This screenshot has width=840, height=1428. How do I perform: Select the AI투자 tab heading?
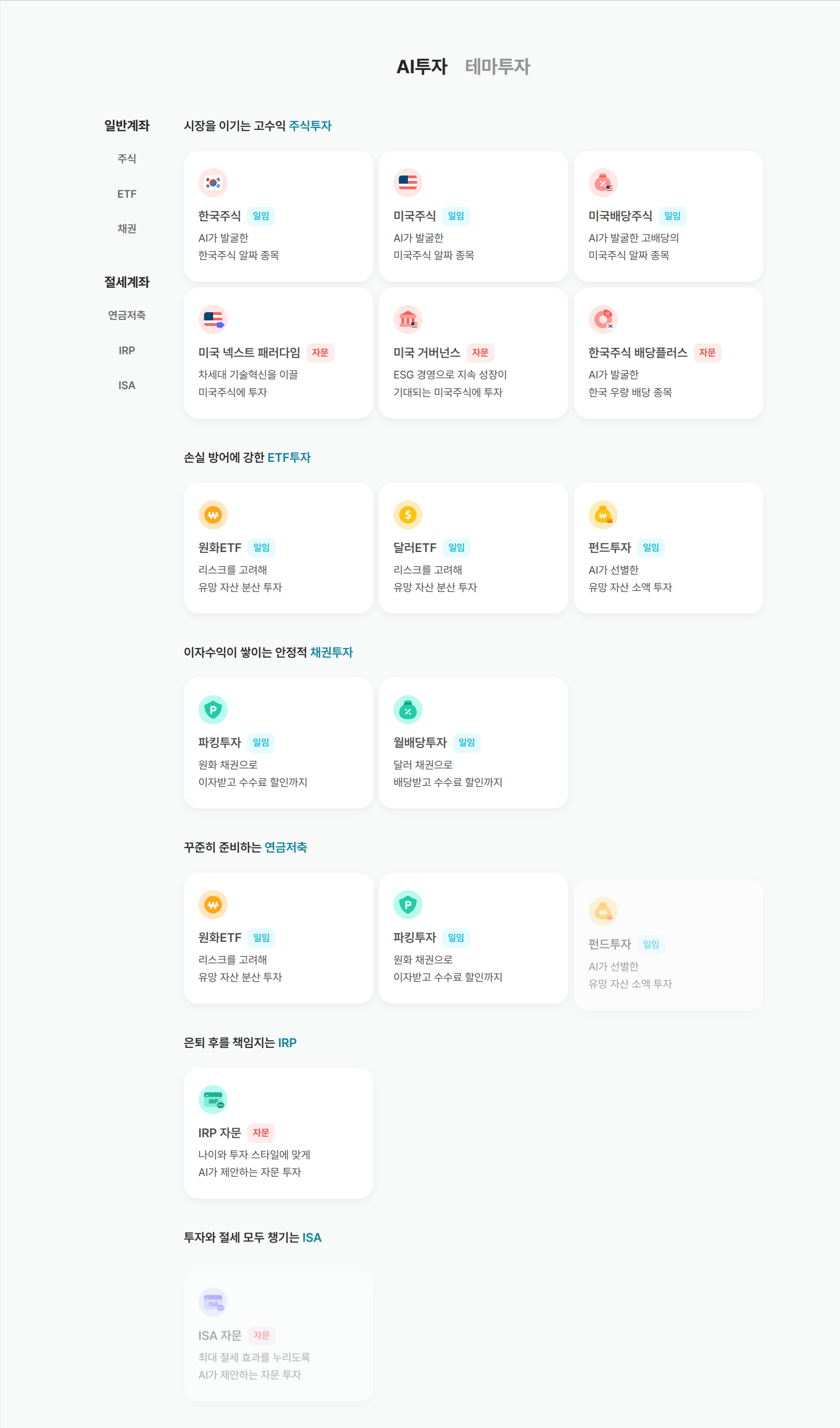click(x=422, y=66)
